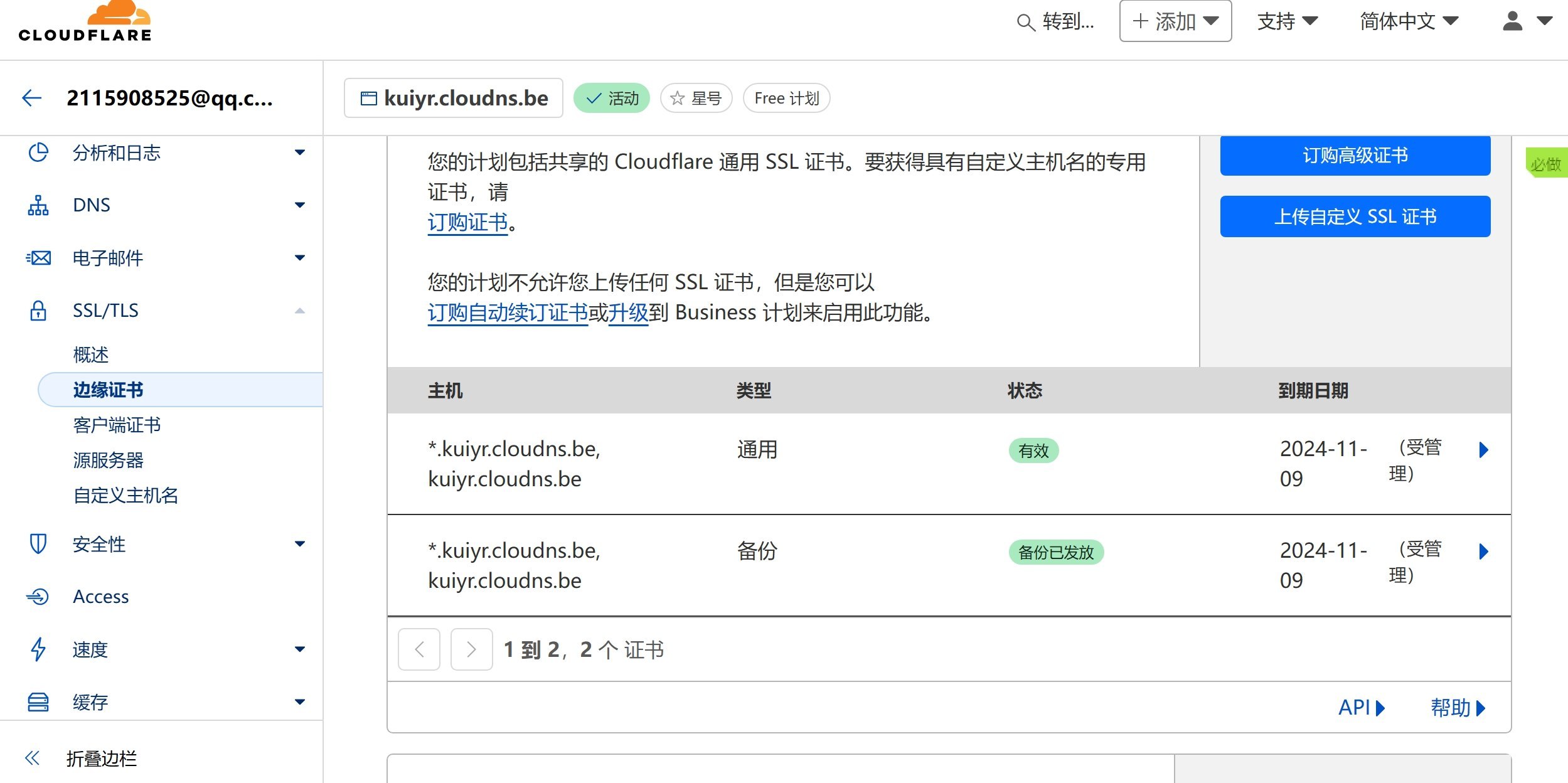The width and height of the screenshot is (1568, 783).
Task: Open the Simplified Chinese language dropdown
Action: 1408,21
